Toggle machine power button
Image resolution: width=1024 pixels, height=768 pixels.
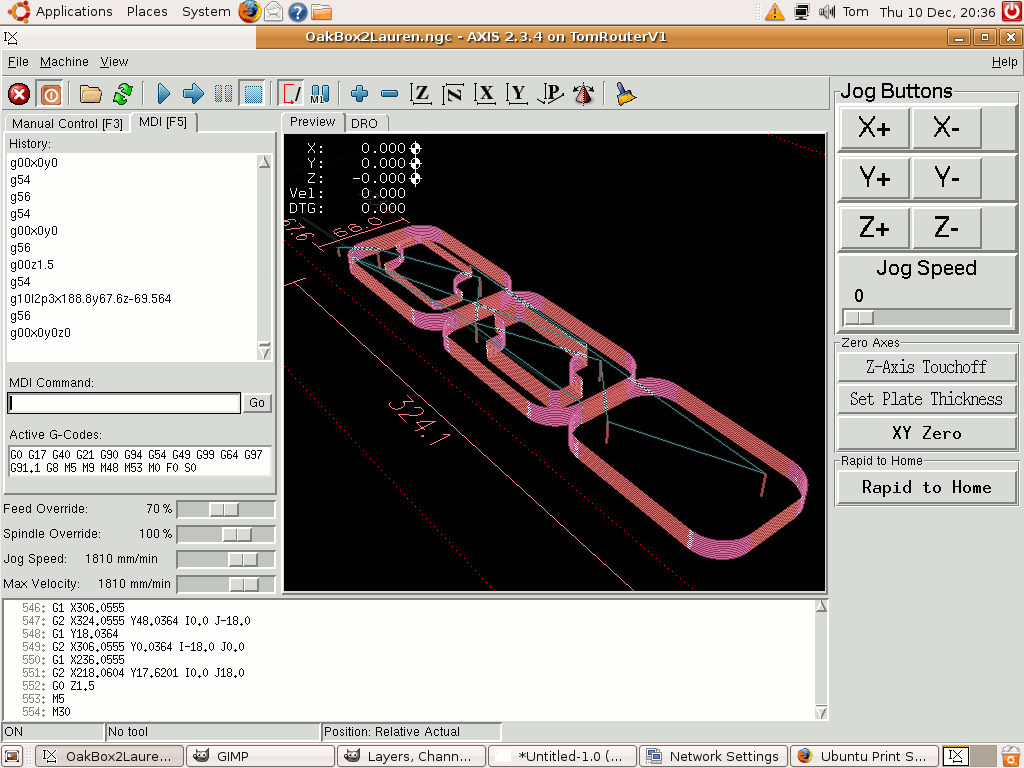(x=50, y=94)
